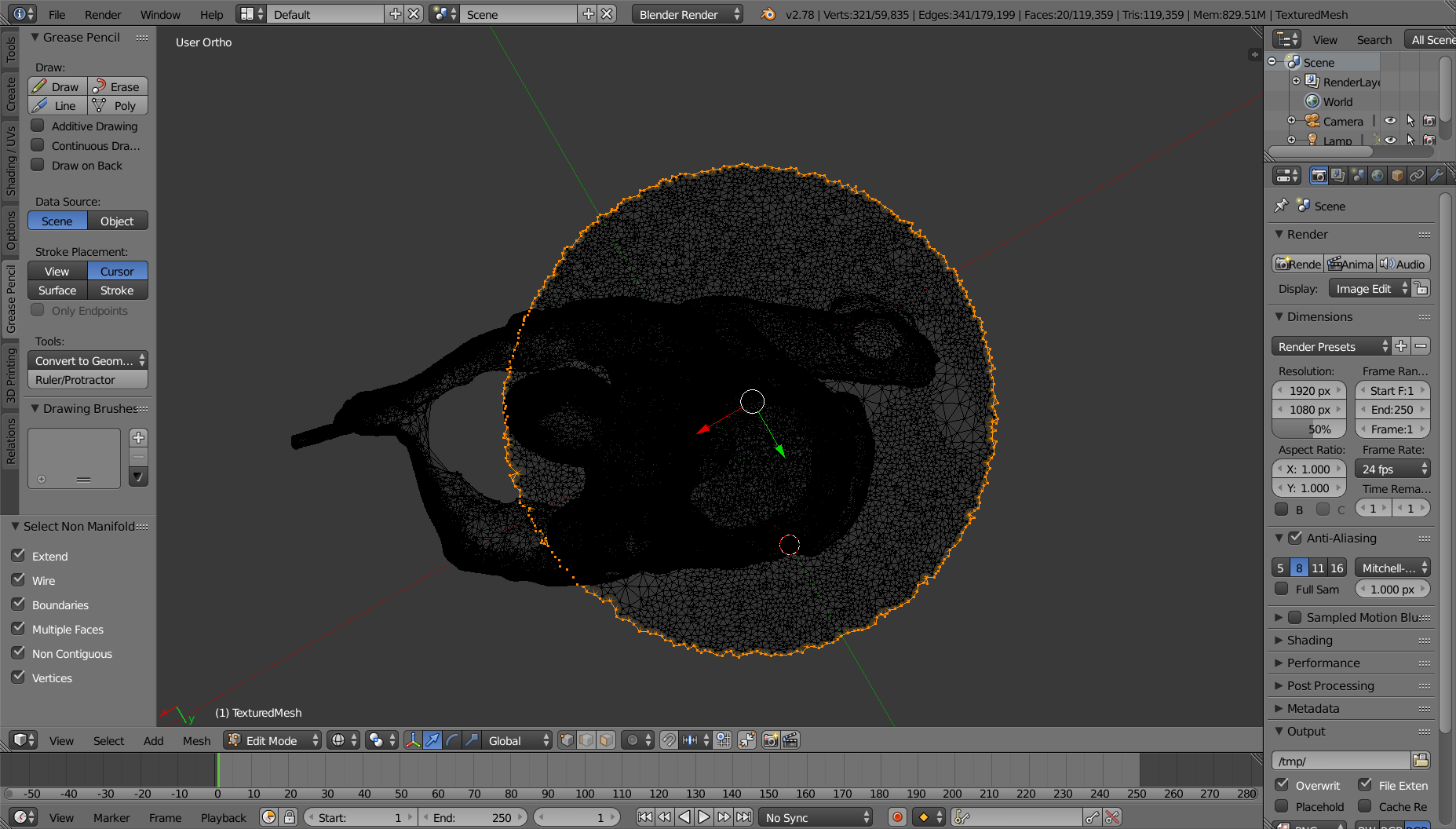Open the File menu
Viewport: 1456px width, 829px height.
(x=57, y=14)
